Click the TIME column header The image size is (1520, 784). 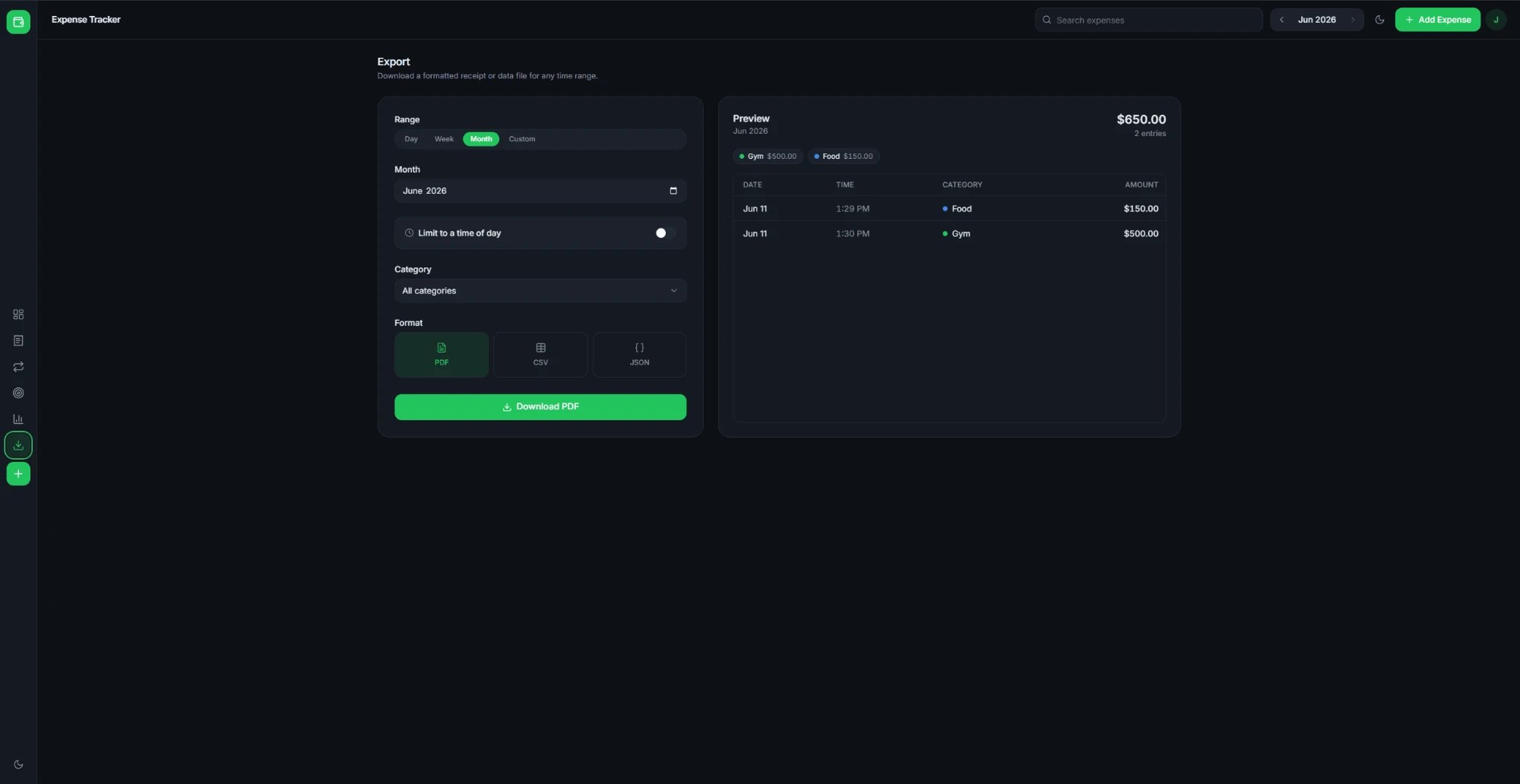844,185
